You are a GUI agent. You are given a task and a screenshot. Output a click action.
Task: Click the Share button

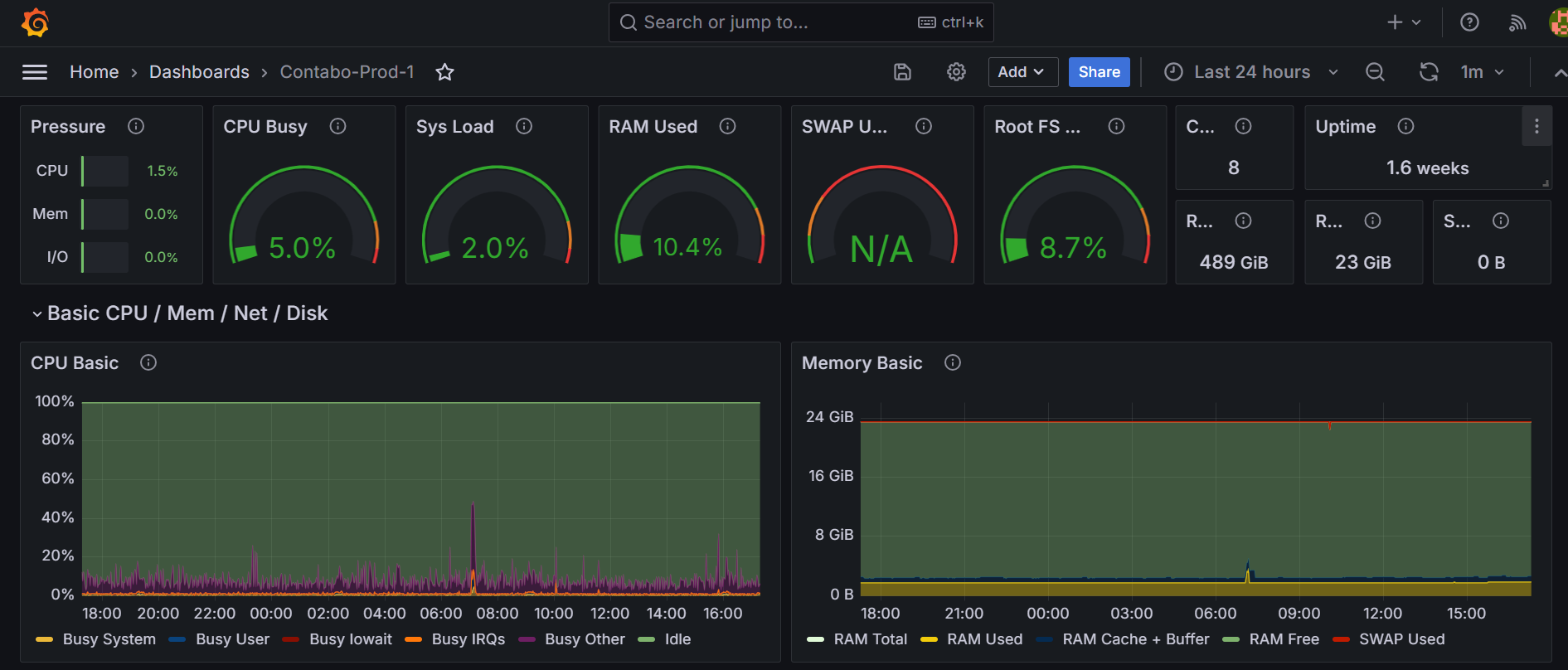pos(1099,72)
